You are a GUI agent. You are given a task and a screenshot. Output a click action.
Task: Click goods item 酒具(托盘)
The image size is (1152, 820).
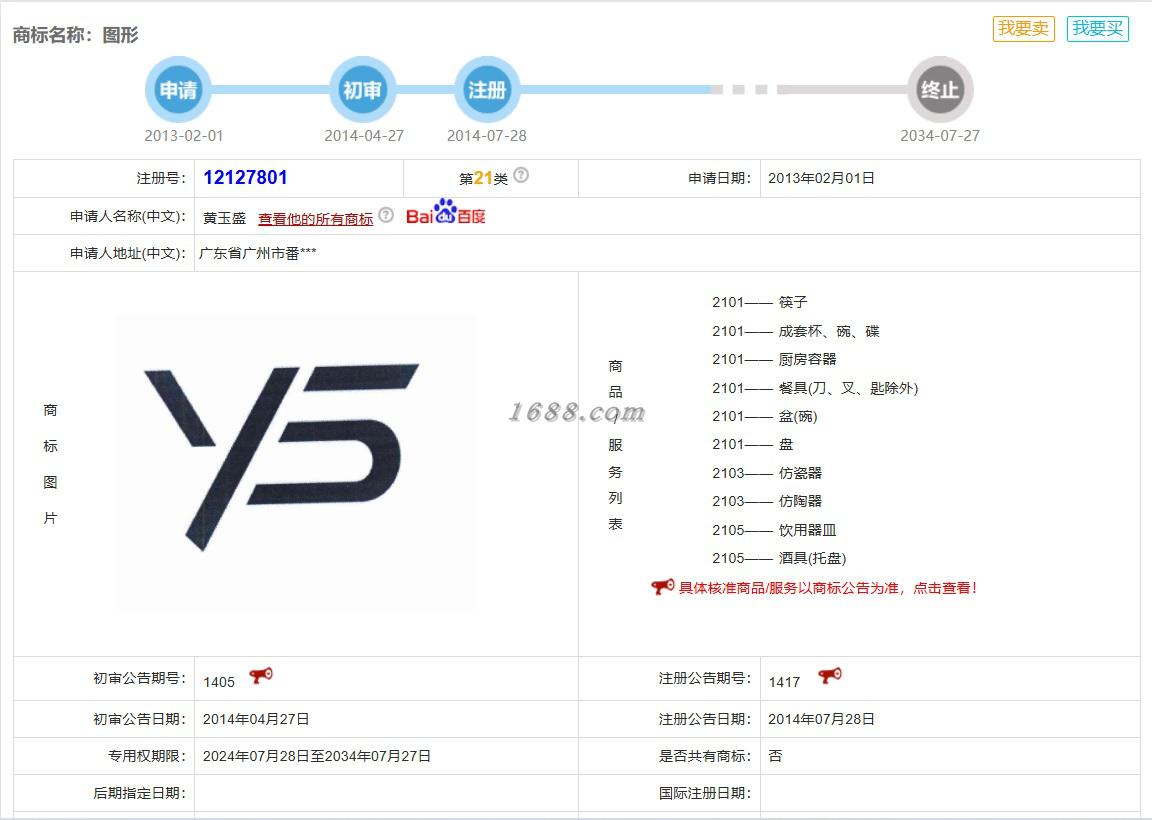pos(813,558)
